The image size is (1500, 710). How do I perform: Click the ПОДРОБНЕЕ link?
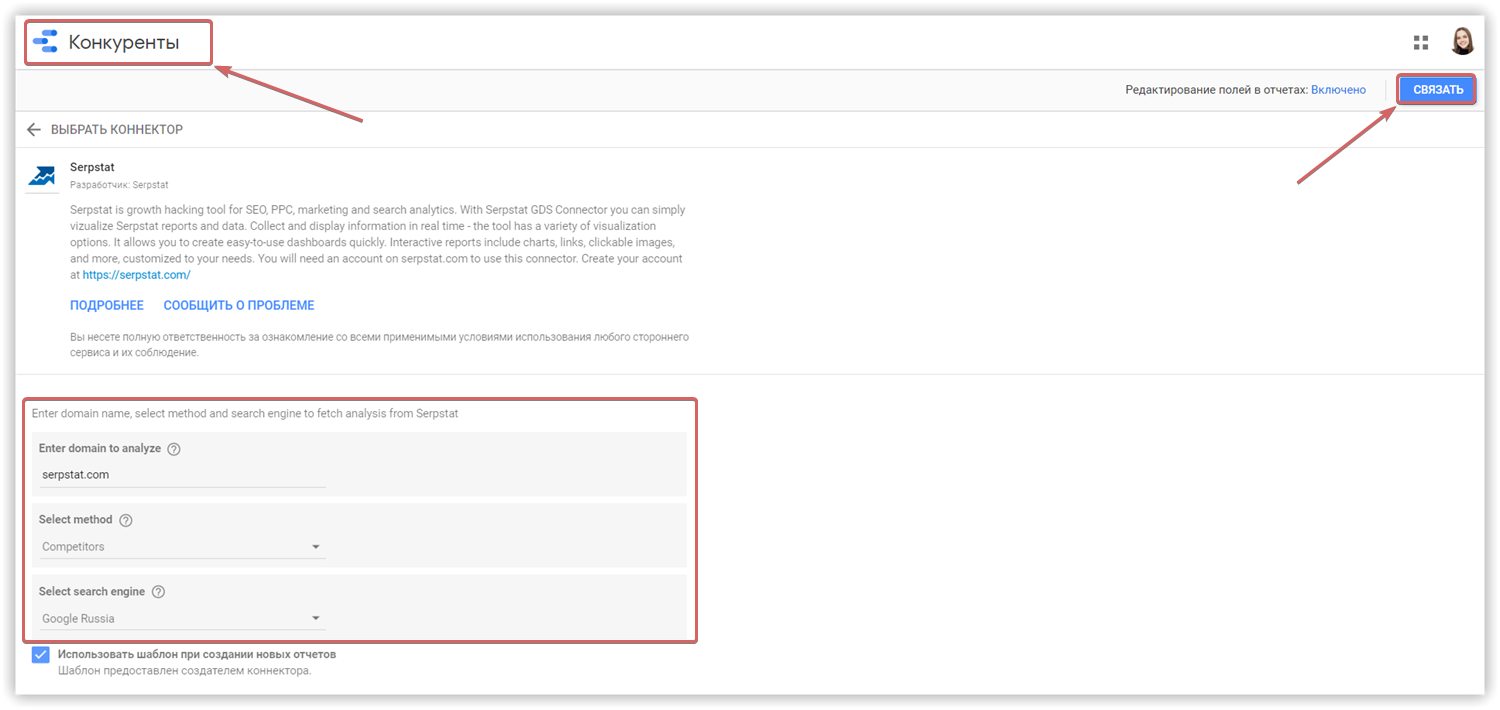point(107,305)
